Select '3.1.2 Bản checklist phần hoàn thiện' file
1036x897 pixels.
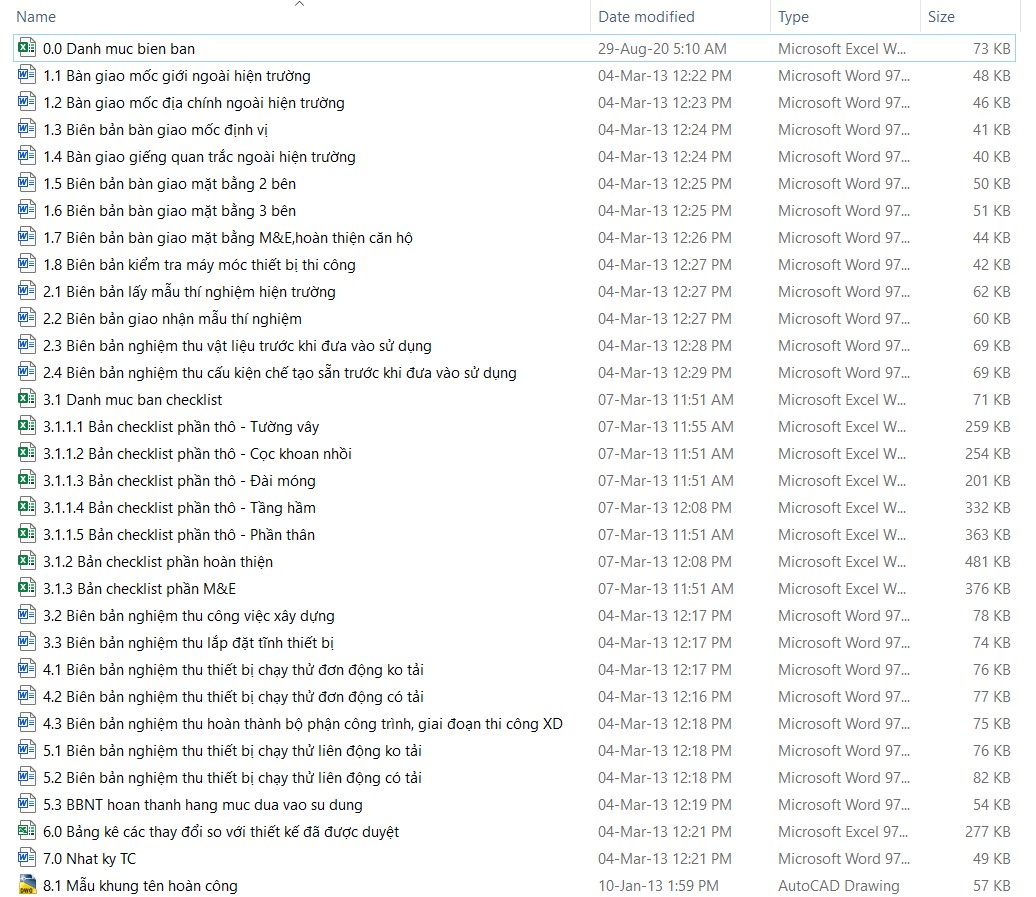pos(158,562)
